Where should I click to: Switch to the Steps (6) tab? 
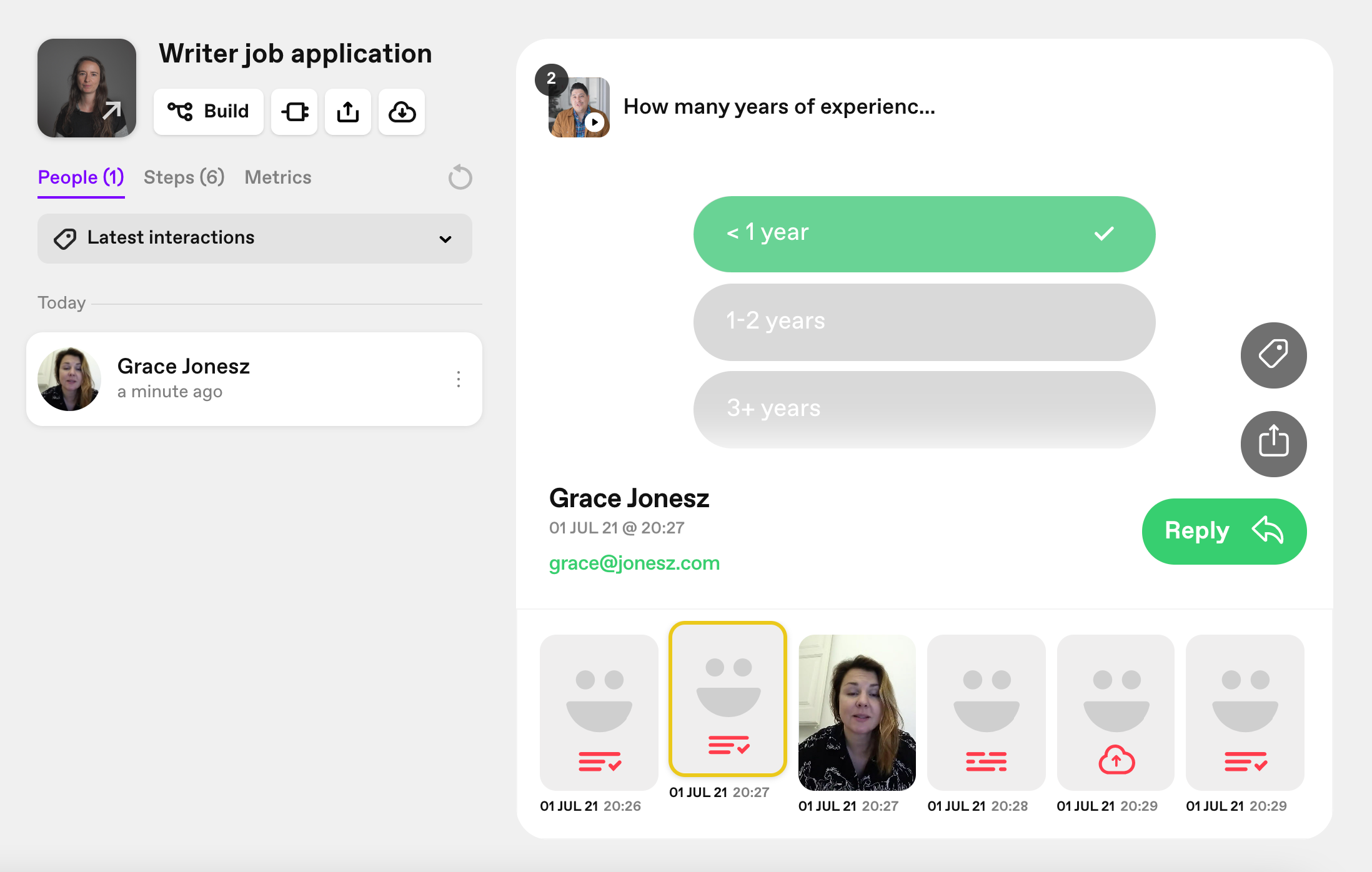point(184,177)
